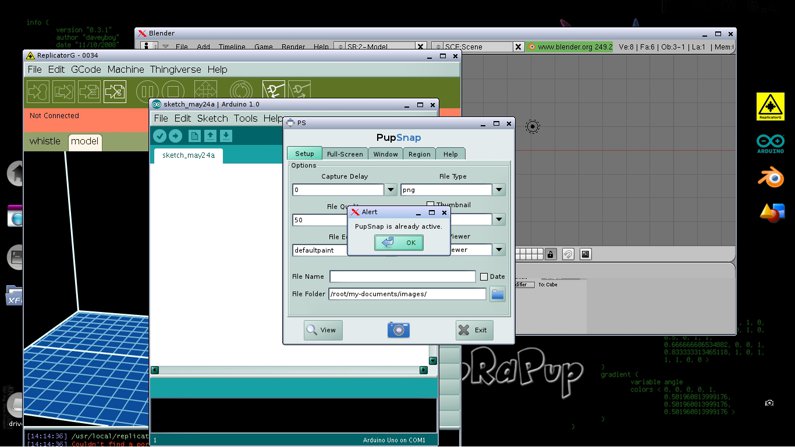Click the lamp object in Blender viewport
The width and height of the screenshot is (795, 447).
tap(532, 126)
